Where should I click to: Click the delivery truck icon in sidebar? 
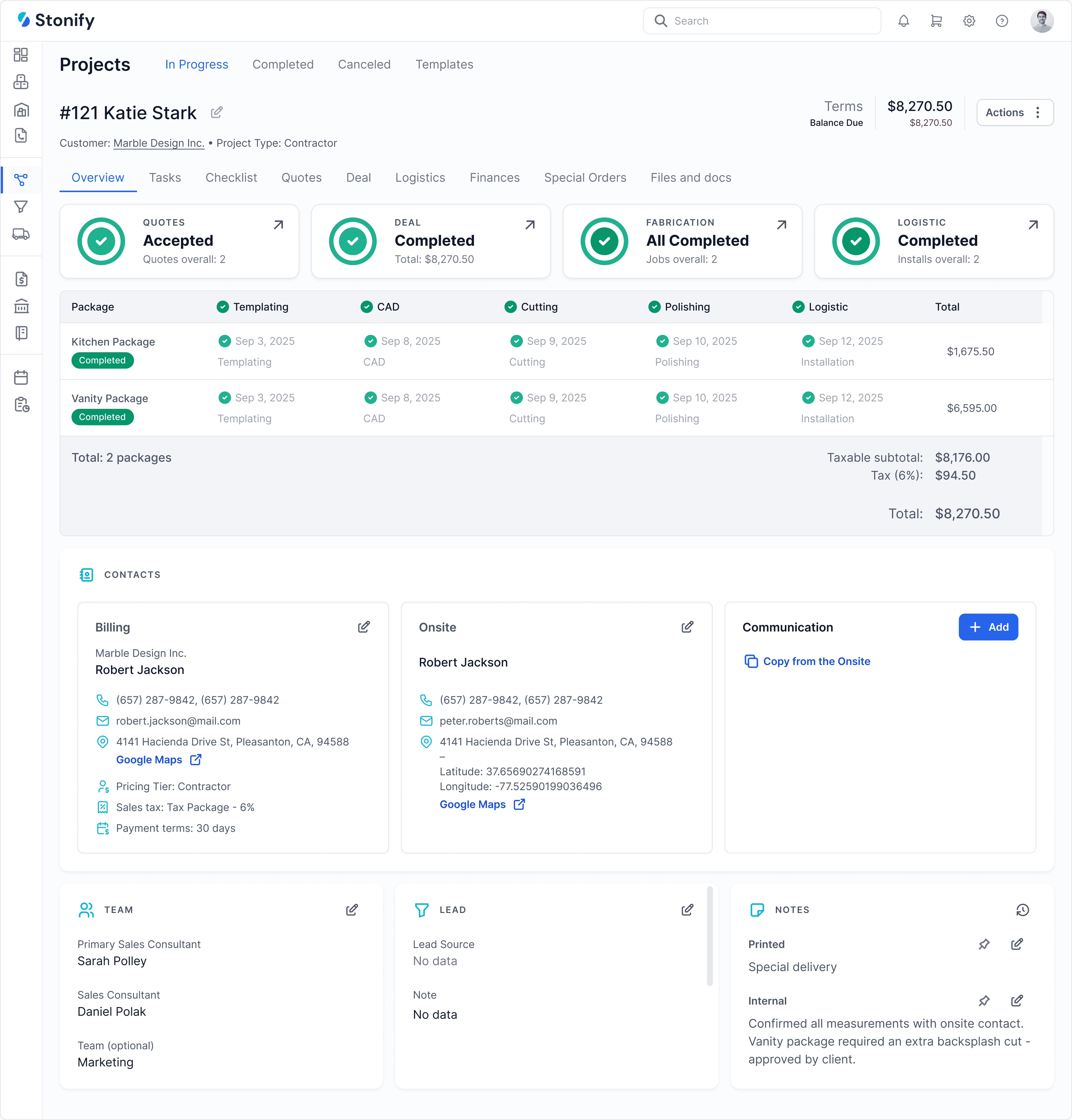tap(21, 234)
